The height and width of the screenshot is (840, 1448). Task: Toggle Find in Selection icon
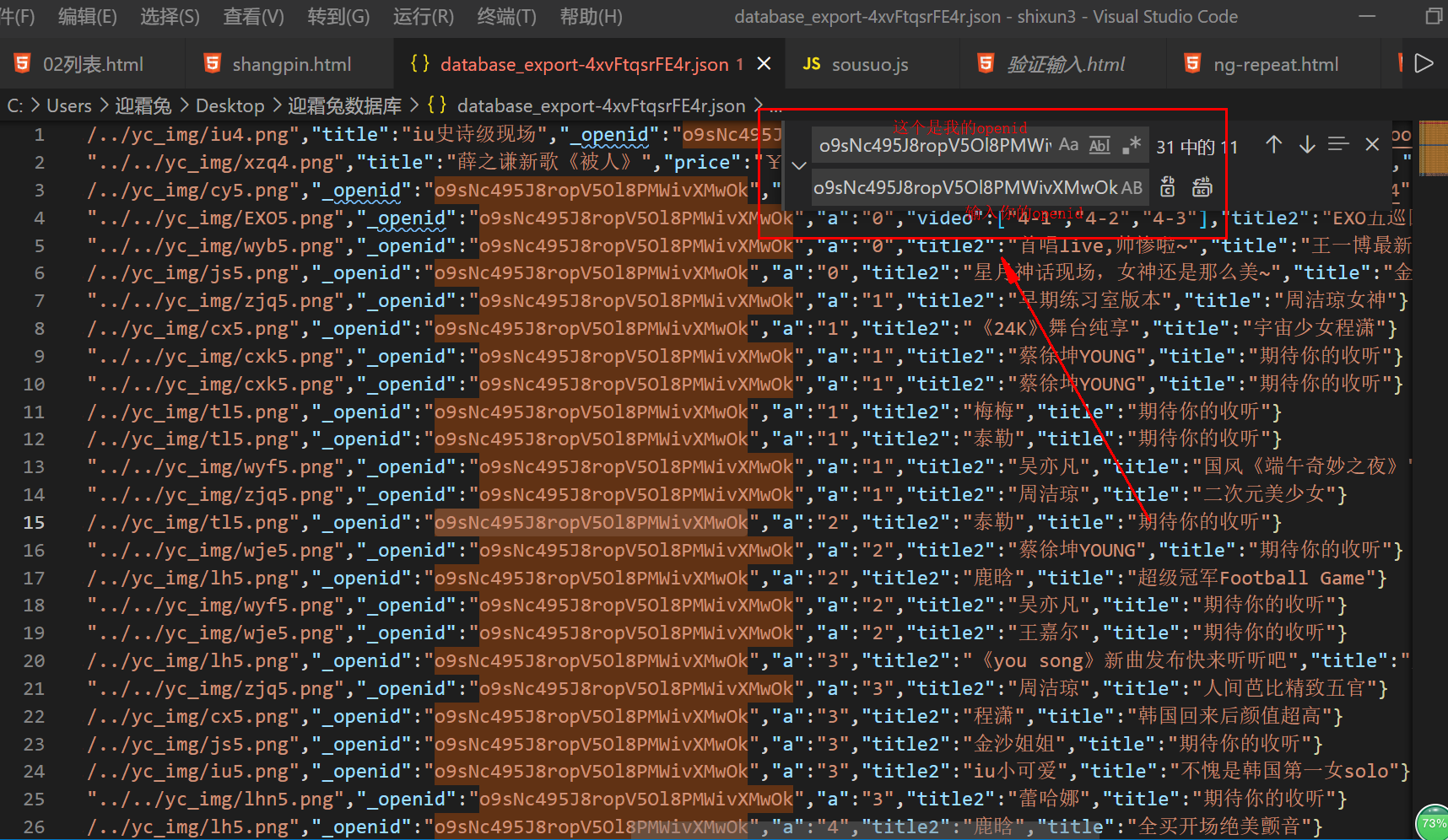tap(1338, 145)
